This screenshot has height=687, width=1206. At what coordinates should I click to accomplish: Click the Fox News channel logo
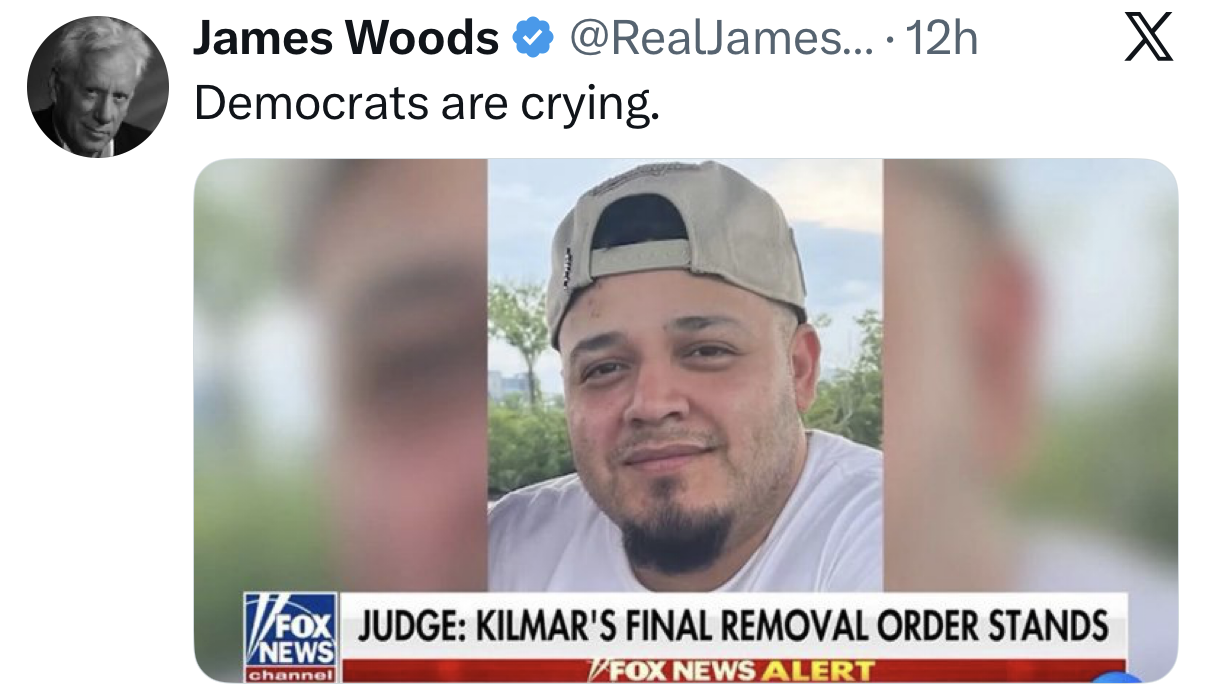click(x=291, y=637)
